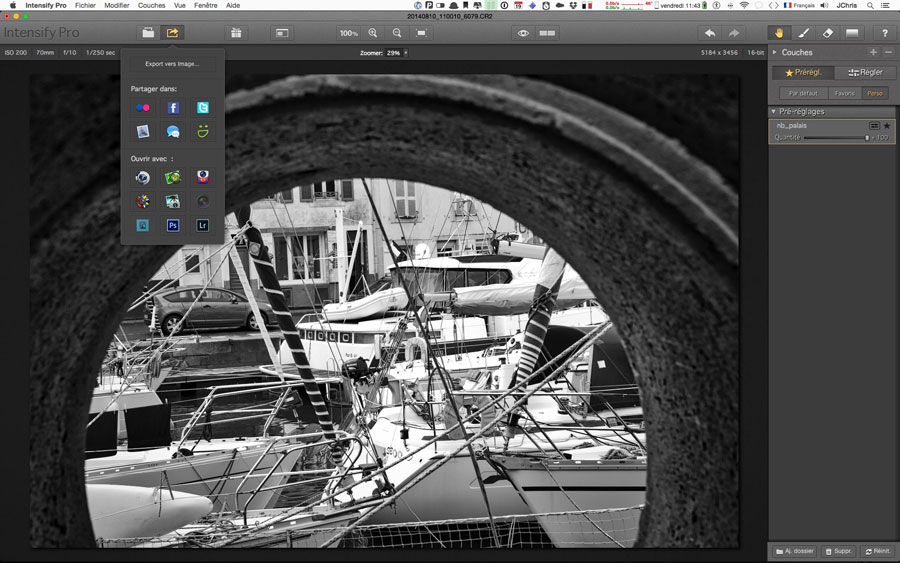Click the redo arrow

pyautogui.click(x=734, y=33)
